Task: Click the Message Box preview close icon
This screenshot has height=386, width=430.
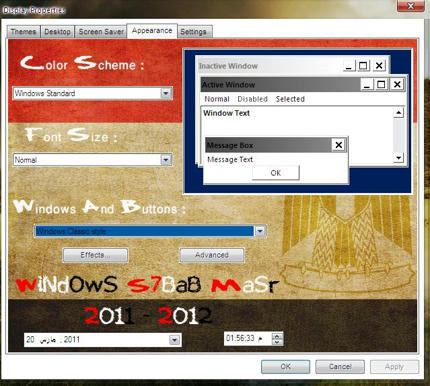Action: click(x=339, y=145)
